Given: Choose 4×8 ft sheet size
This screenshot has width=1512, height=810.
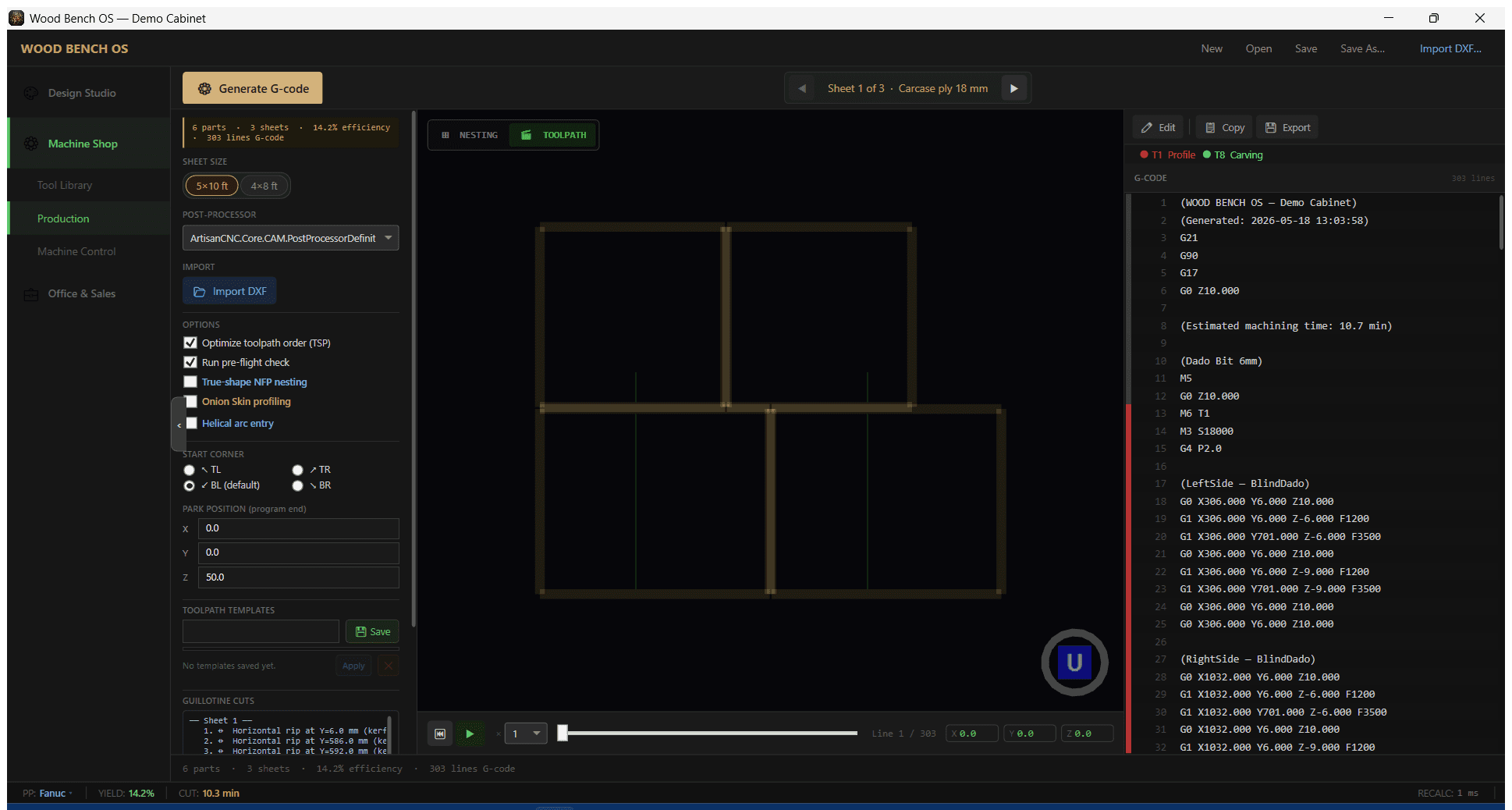Looking at the screenshot, I should tap(264, 186).
